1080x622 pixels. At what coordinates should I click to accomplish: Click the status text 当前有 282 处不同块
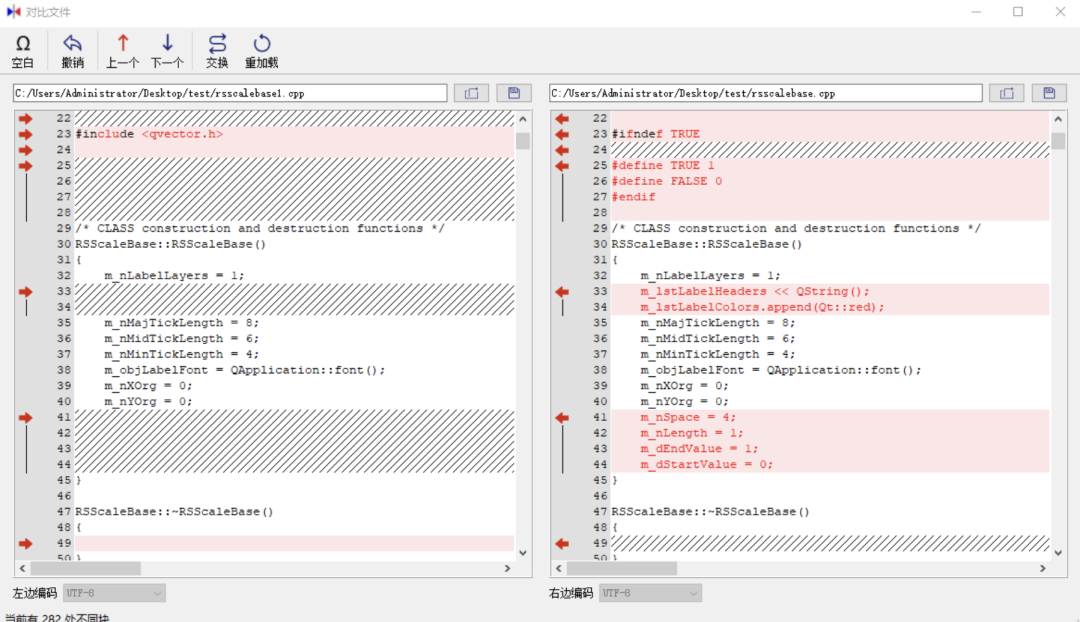pyautogui.click(x=57, y=618)
